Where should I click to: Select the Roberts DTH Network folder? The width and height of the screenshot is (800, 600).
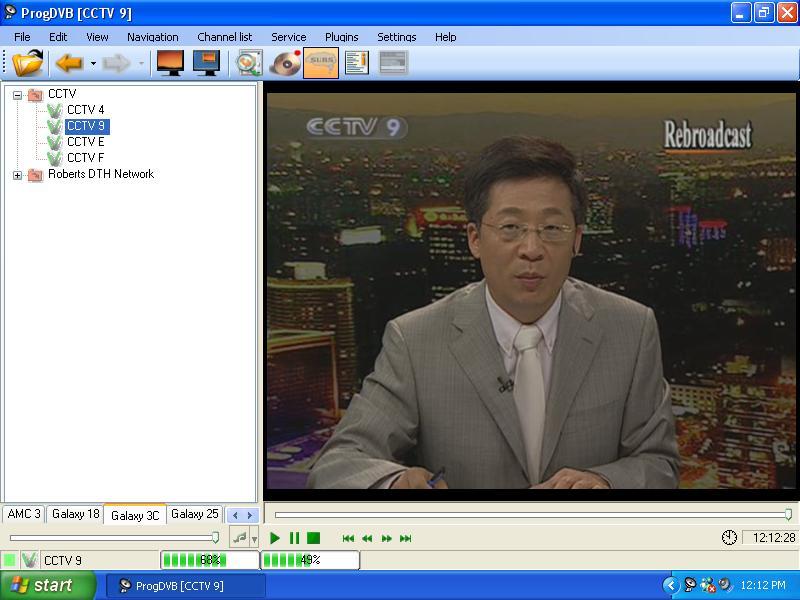(x=101, y=174)
